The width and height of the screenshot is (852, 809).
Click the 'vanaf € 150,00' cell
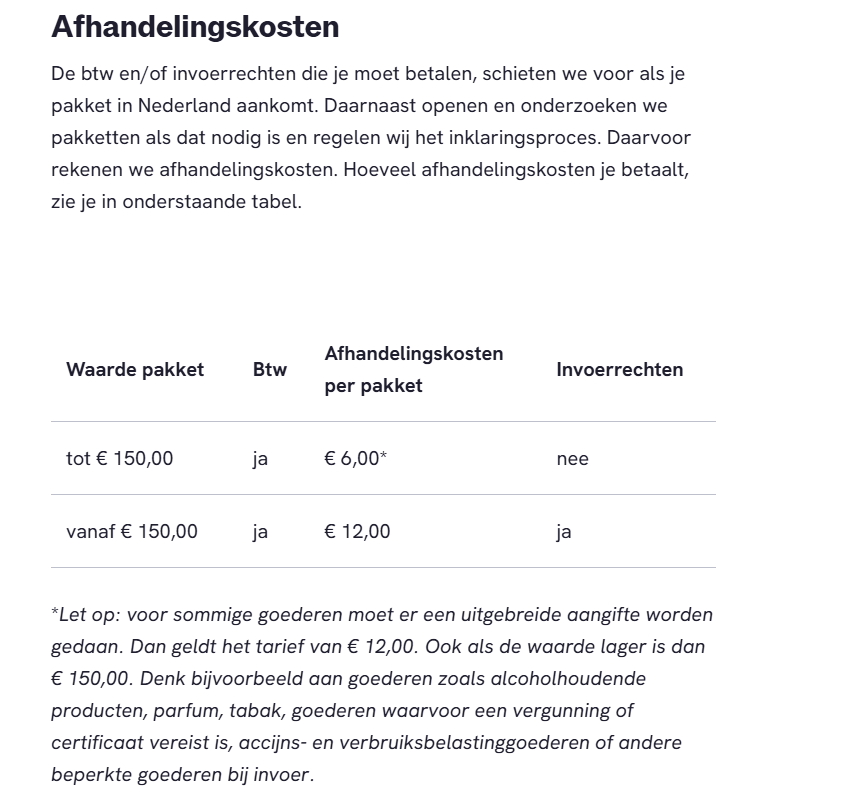pyautogui.click(x=132, y=531)
